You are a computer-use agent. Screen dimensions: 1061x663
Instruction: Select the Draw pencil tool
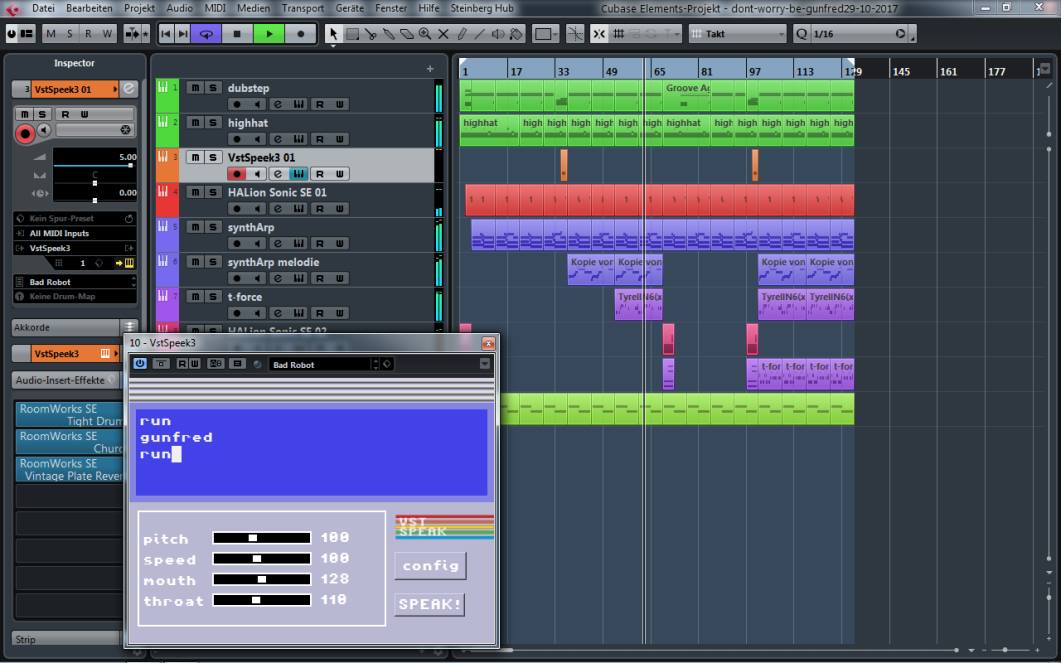point(461,34)
